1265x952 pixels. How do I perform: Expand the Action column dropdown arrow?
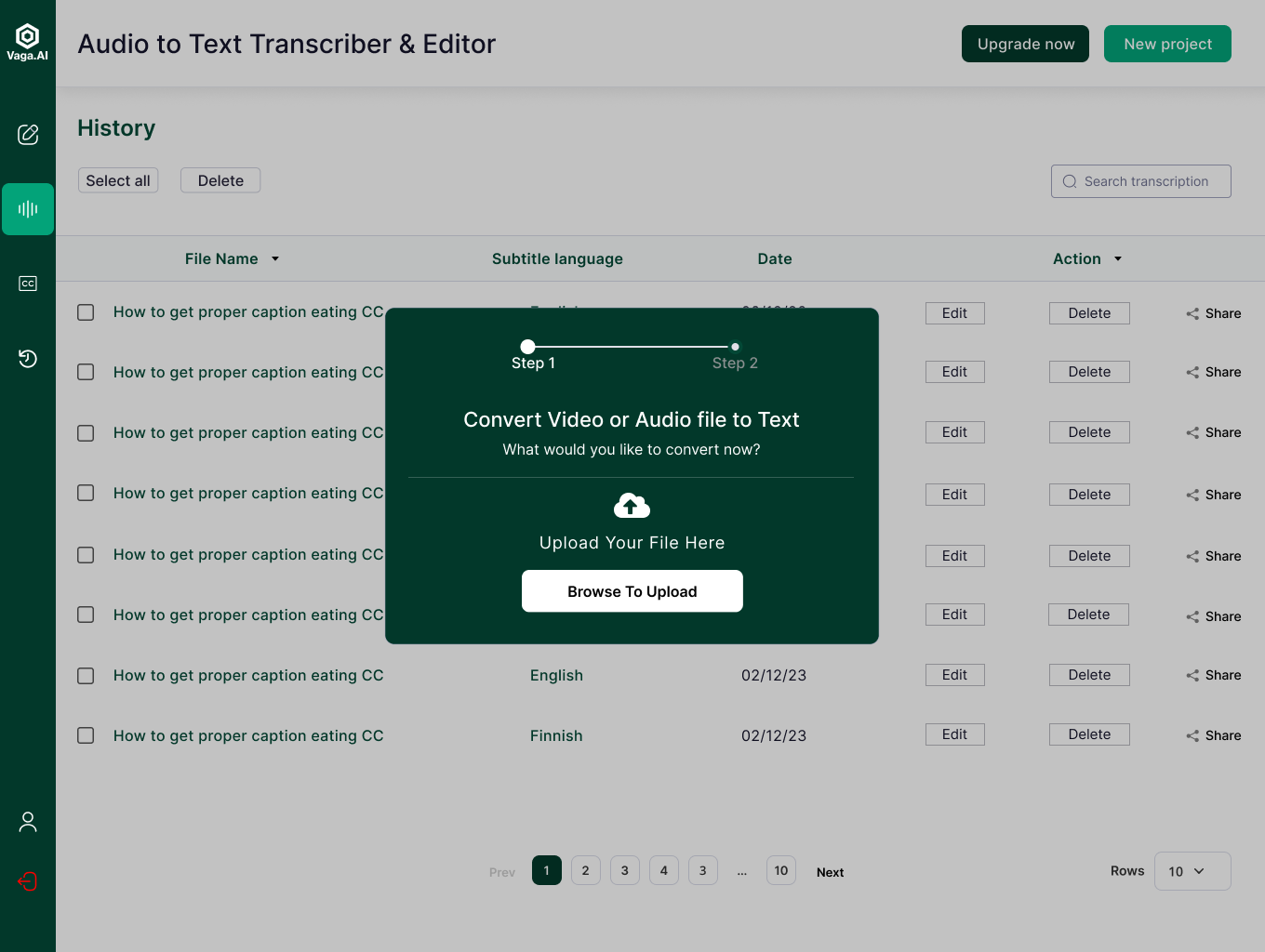[1118, 259]
